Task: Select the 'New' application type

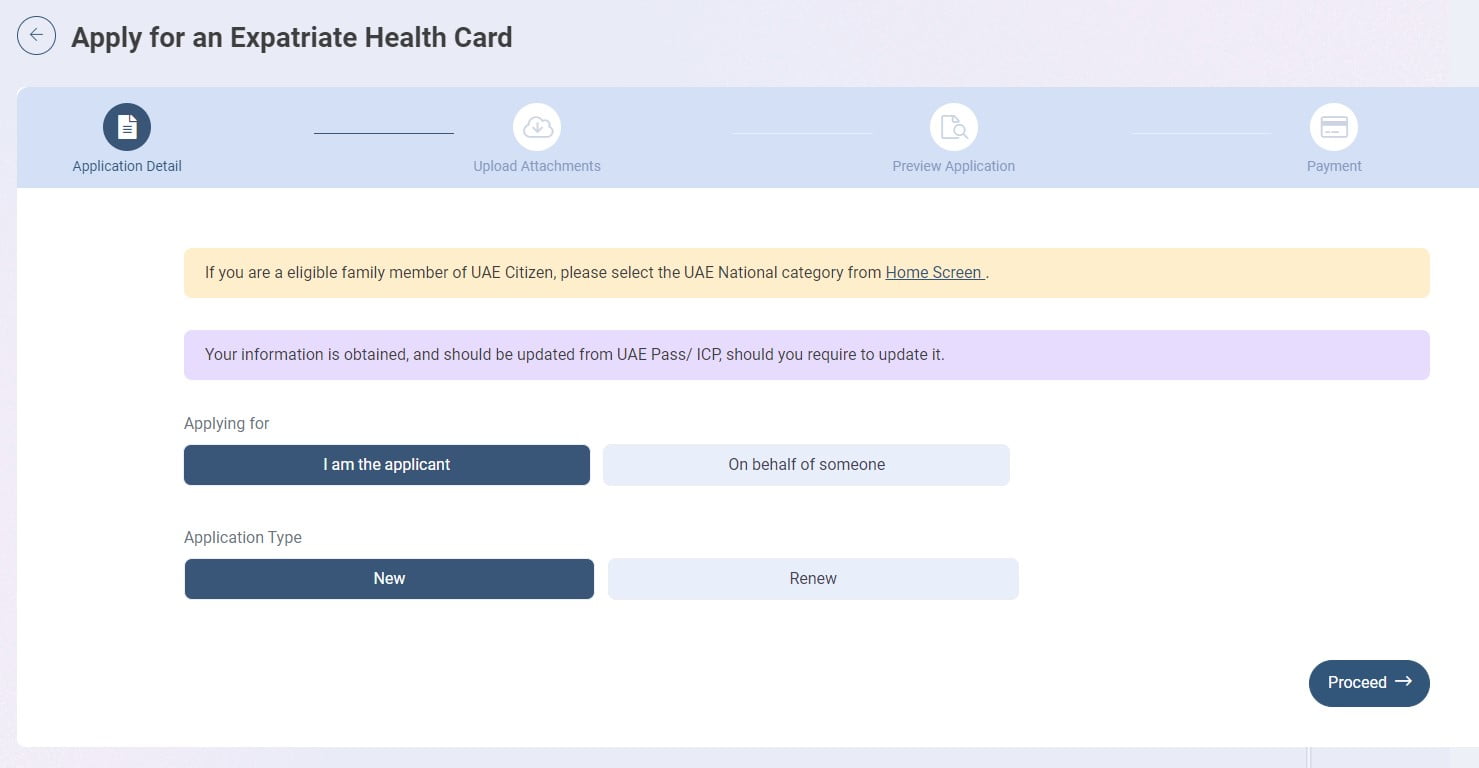Action: click(388, 578)
